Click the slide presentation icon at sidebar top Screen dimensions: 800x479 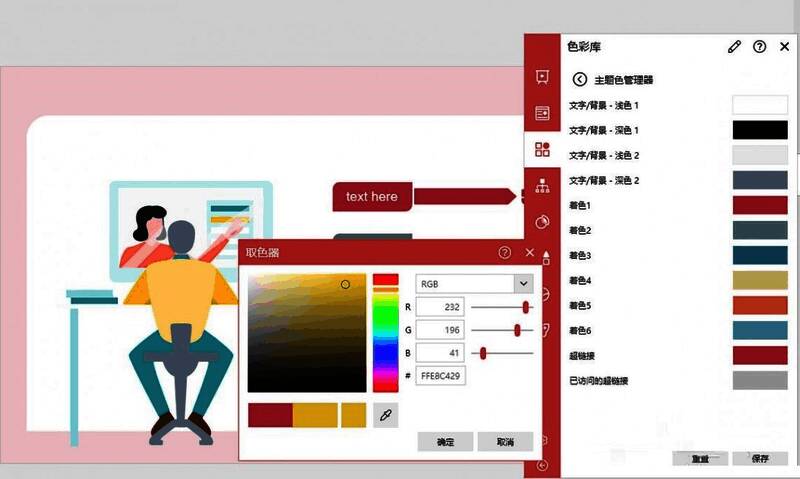click(543, 77)
